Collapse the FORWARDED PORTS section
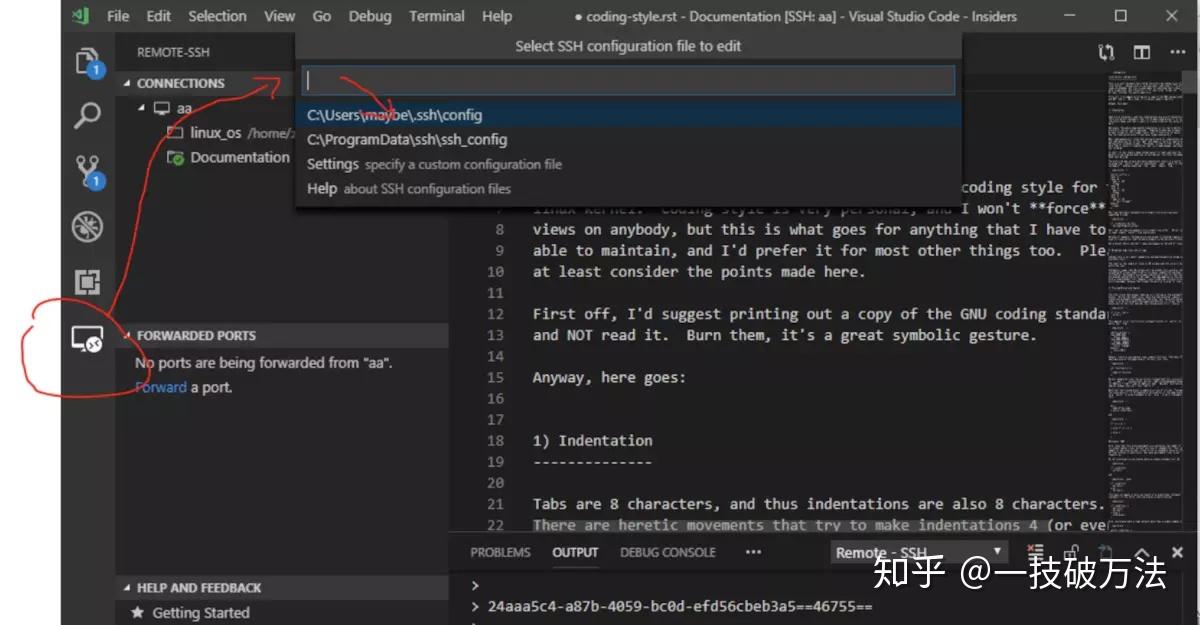 [128, 336]
